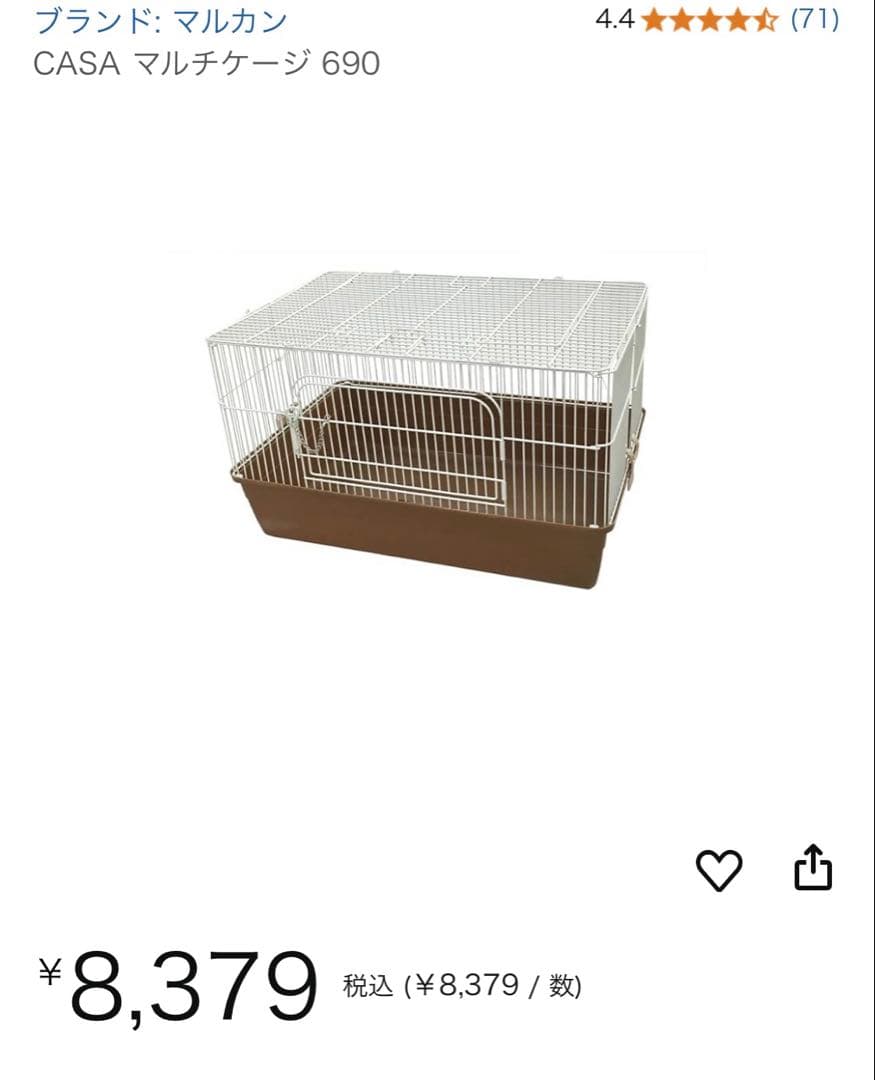Viewport: 875px width, 1080px height.
Task: Tap the share icon
Action: pyautogui.click(x=813, y=868)
